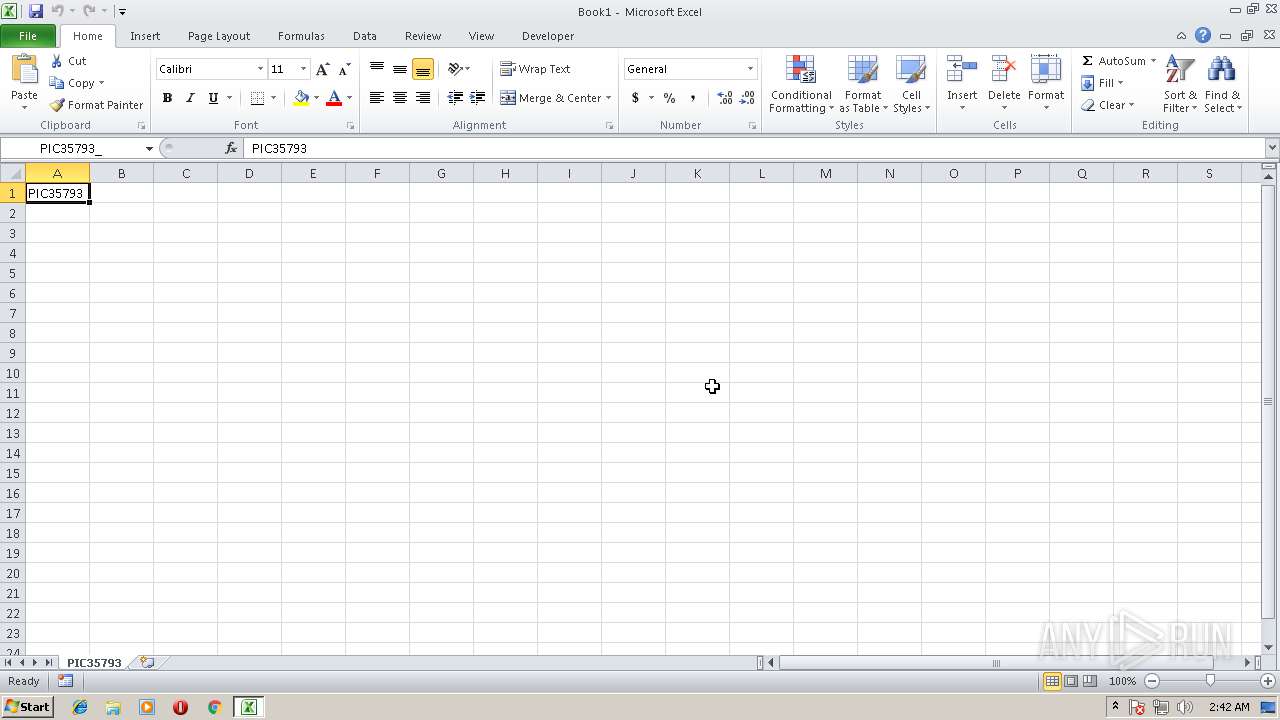Click the Cut scissors icon
The width and height of the screenshot is (1280, 720).
57,61
